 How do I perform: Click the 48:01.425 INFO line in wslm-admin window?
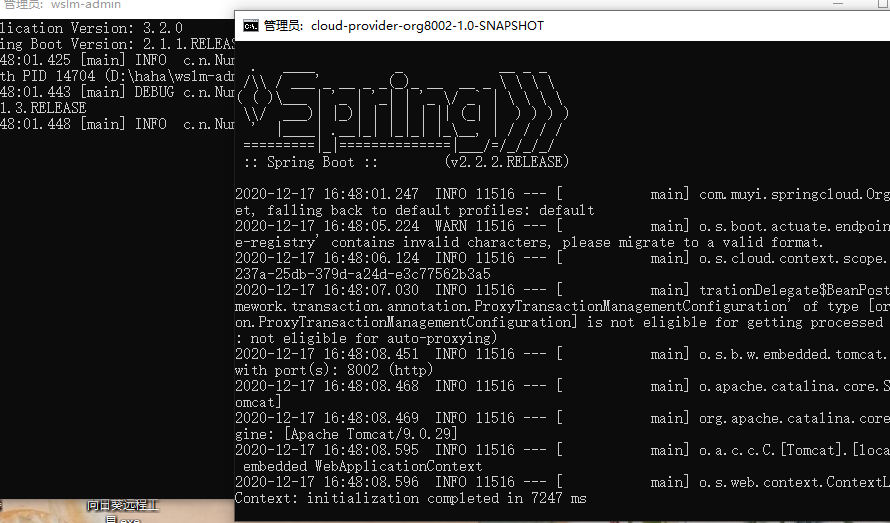click(117, 60)
